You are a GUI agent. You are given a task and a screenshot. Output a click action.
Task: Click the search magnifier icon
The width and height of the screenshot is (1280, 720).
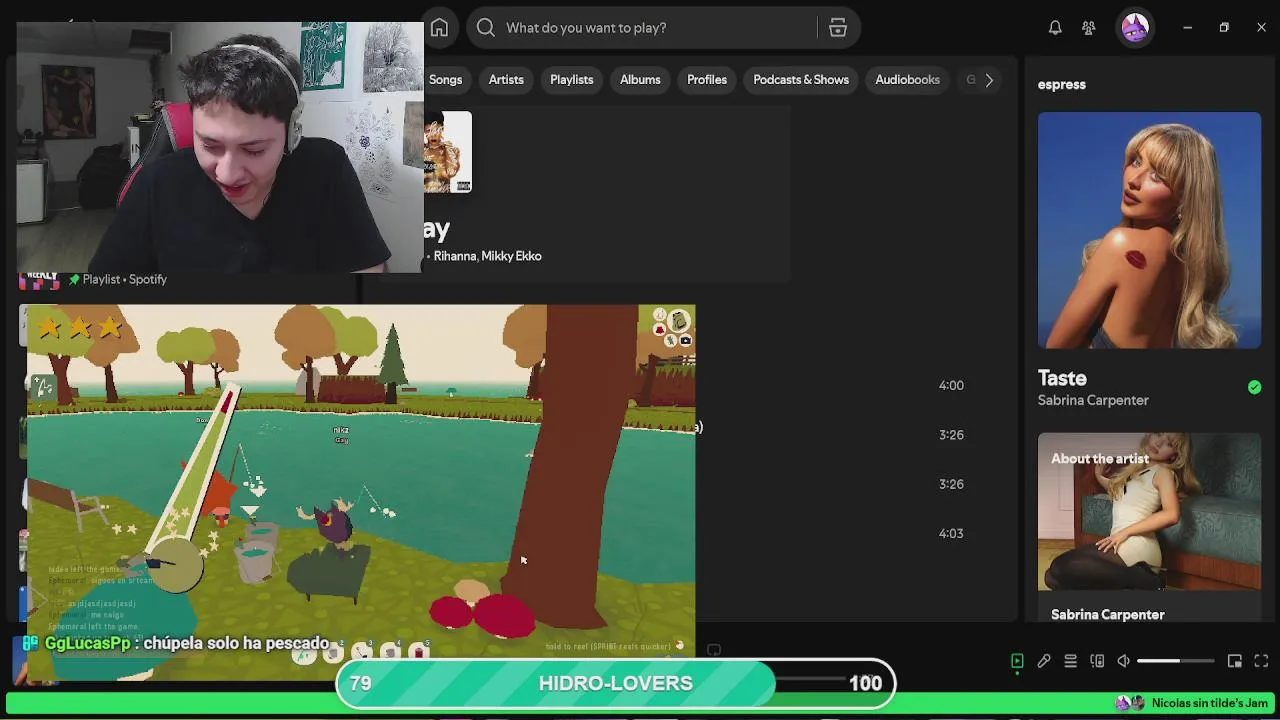tap(486, 28)
